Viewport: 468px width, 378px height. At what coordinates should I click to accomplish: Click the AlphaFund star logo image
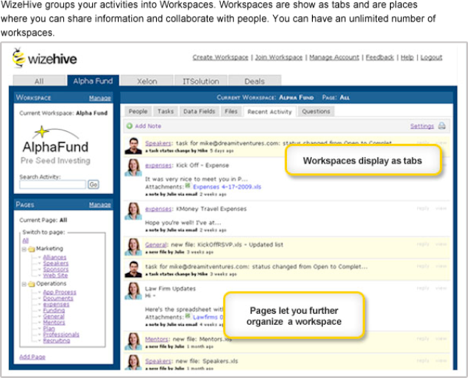(x=55, y=145)
